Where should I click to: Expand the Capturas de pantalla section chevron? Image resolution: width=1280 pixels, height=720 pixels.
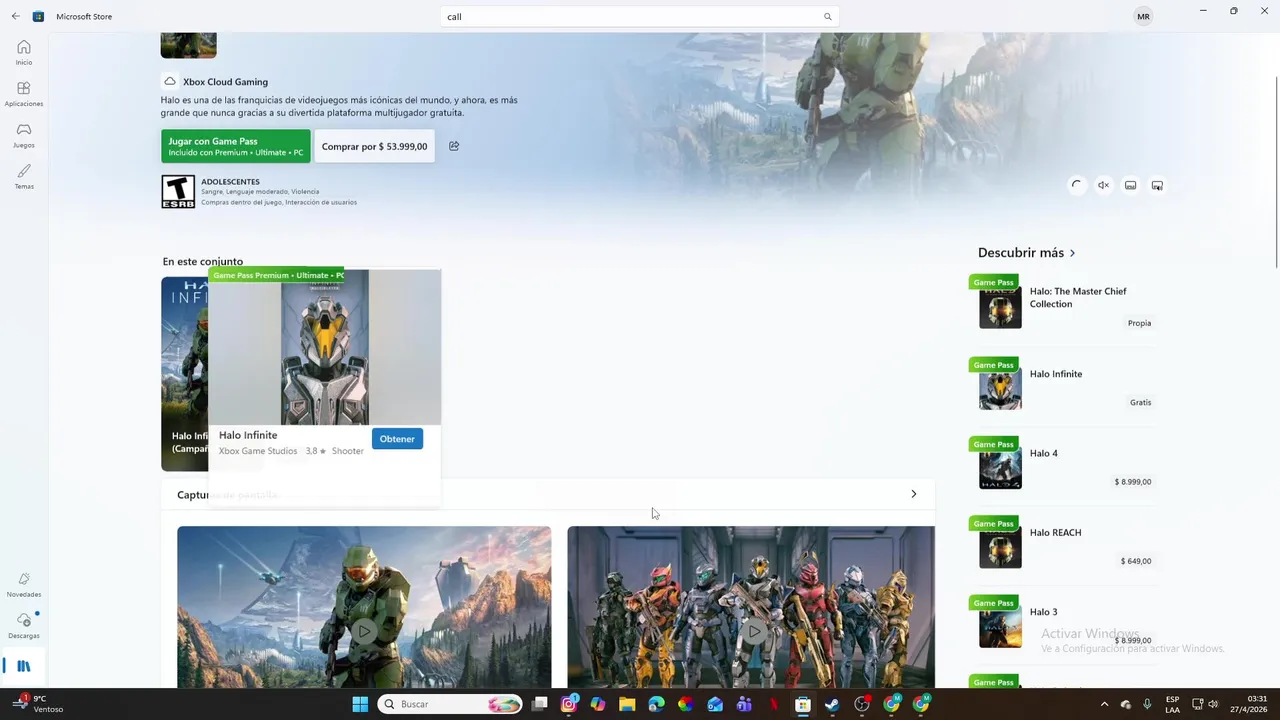click(913, 494)
